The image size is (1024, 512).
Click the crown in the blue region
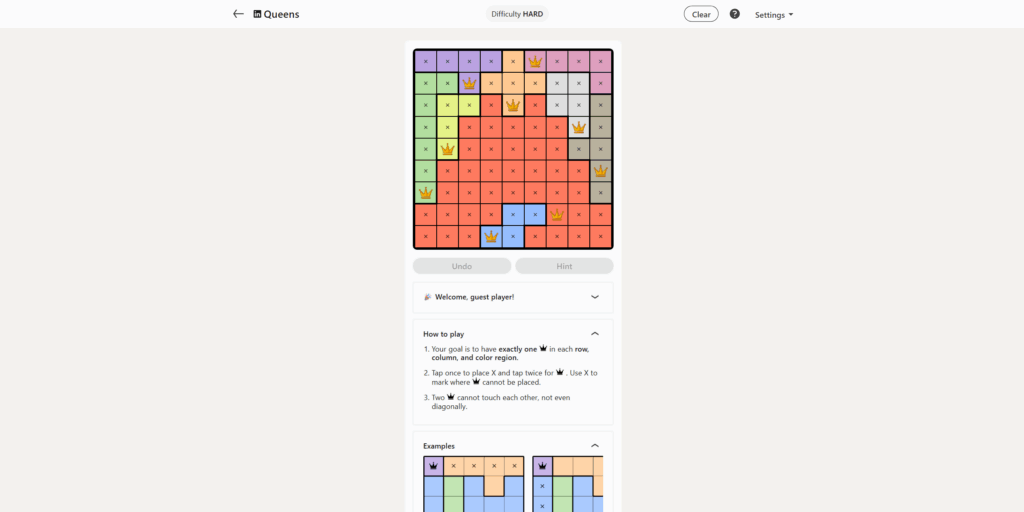tap(491, 237)
